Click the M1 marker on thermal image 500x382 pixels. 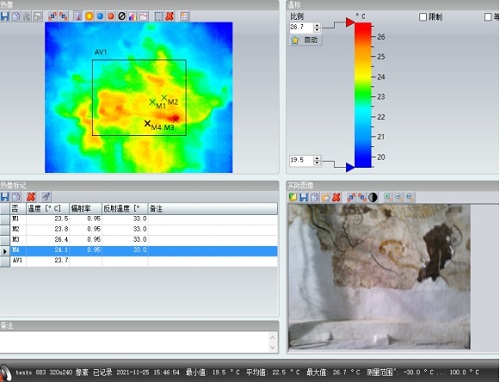pos(152,102)
